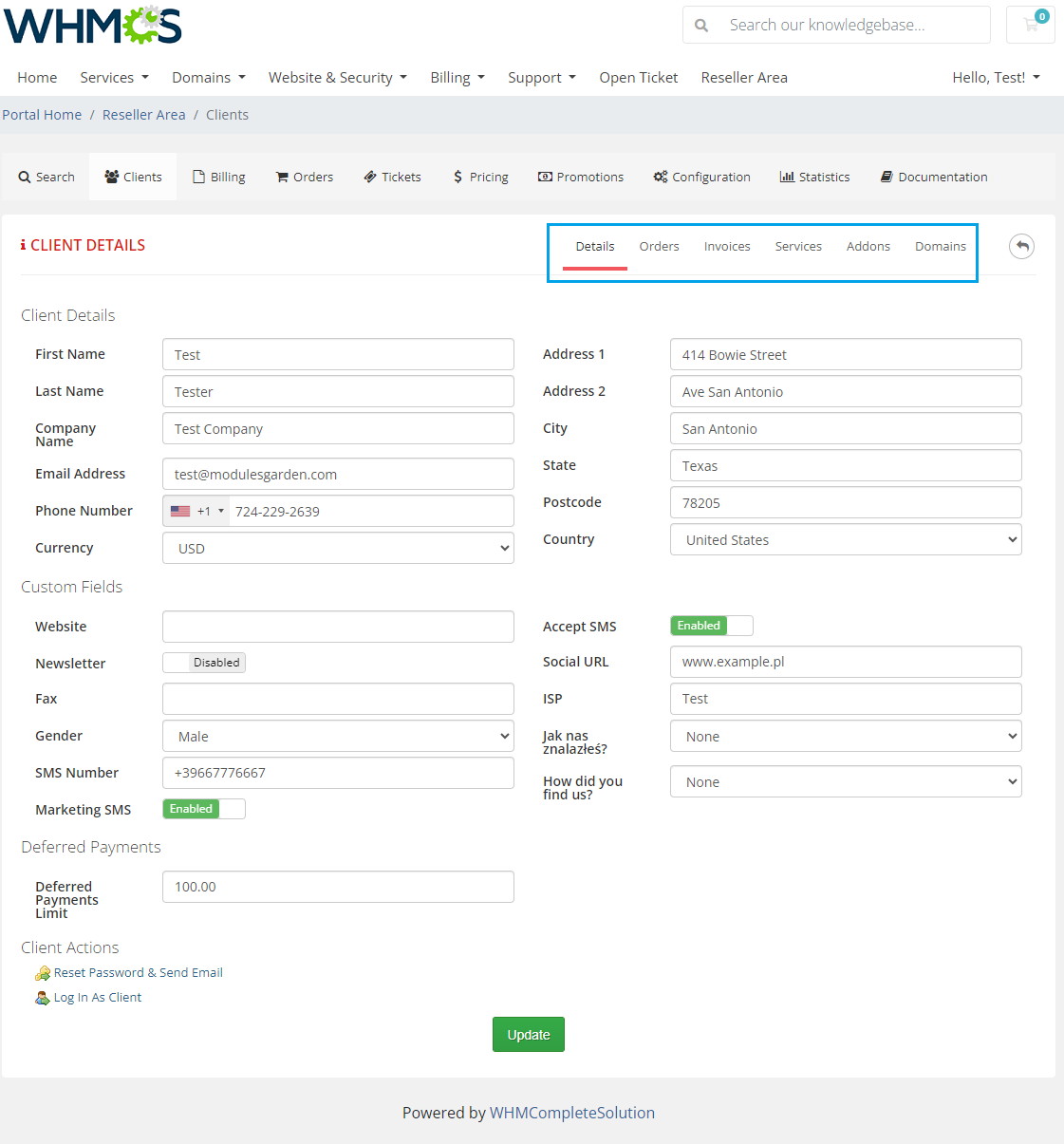The width and height of the screenshot is (1064, 1144).
Task: Click the Log In As Client link
Action: (98, 998)
